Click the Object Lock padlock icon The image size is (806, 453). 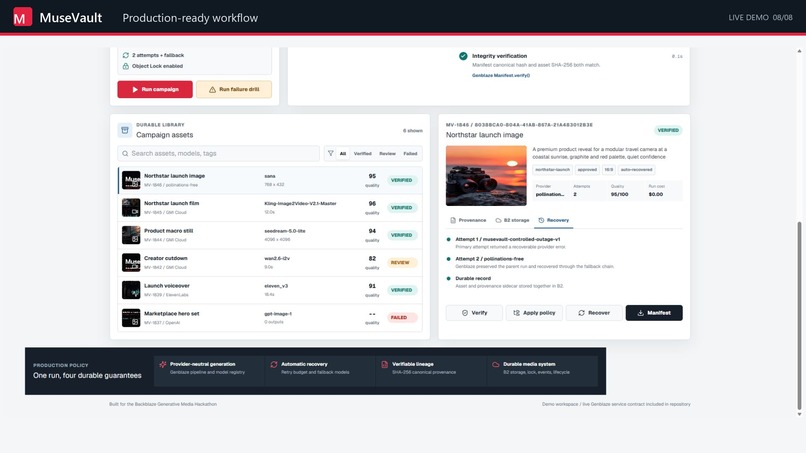(125, 66)
